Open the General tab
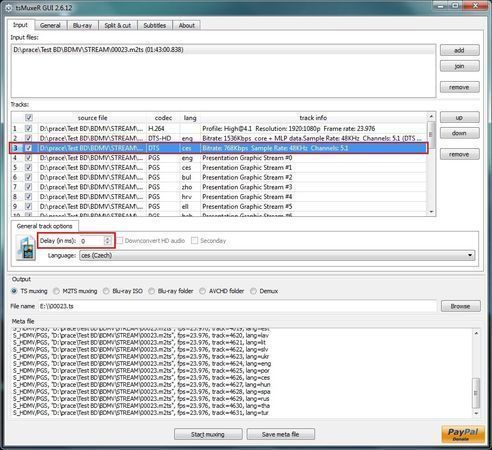492x450 pixels. [x=50, y=25]
